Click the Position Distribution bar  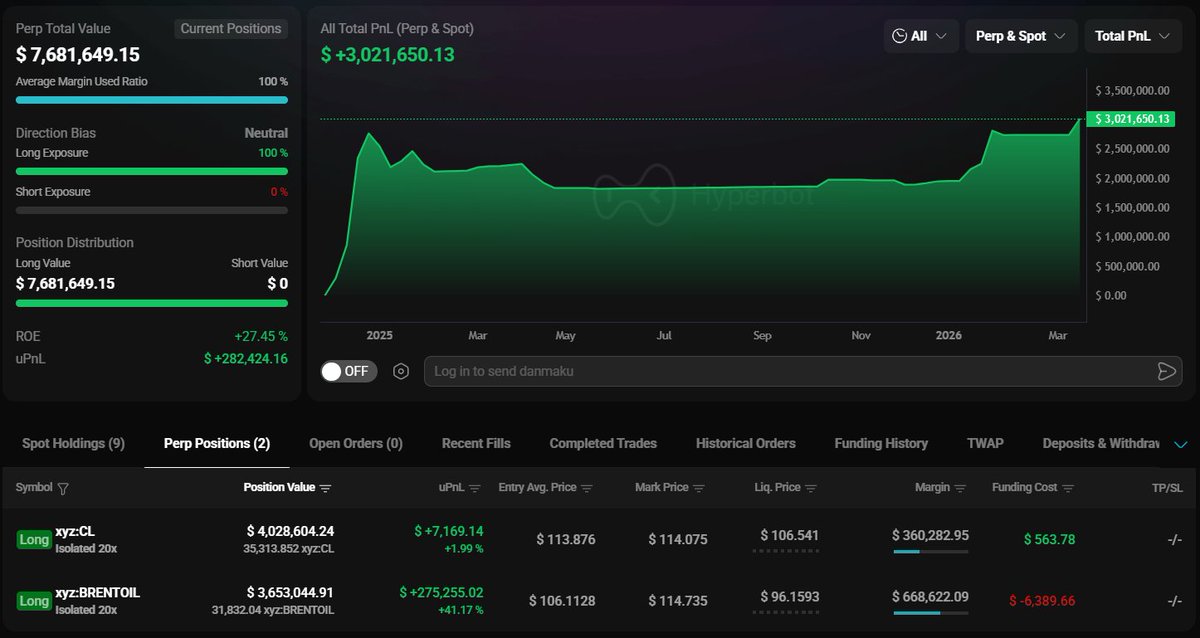coord(152,303)
